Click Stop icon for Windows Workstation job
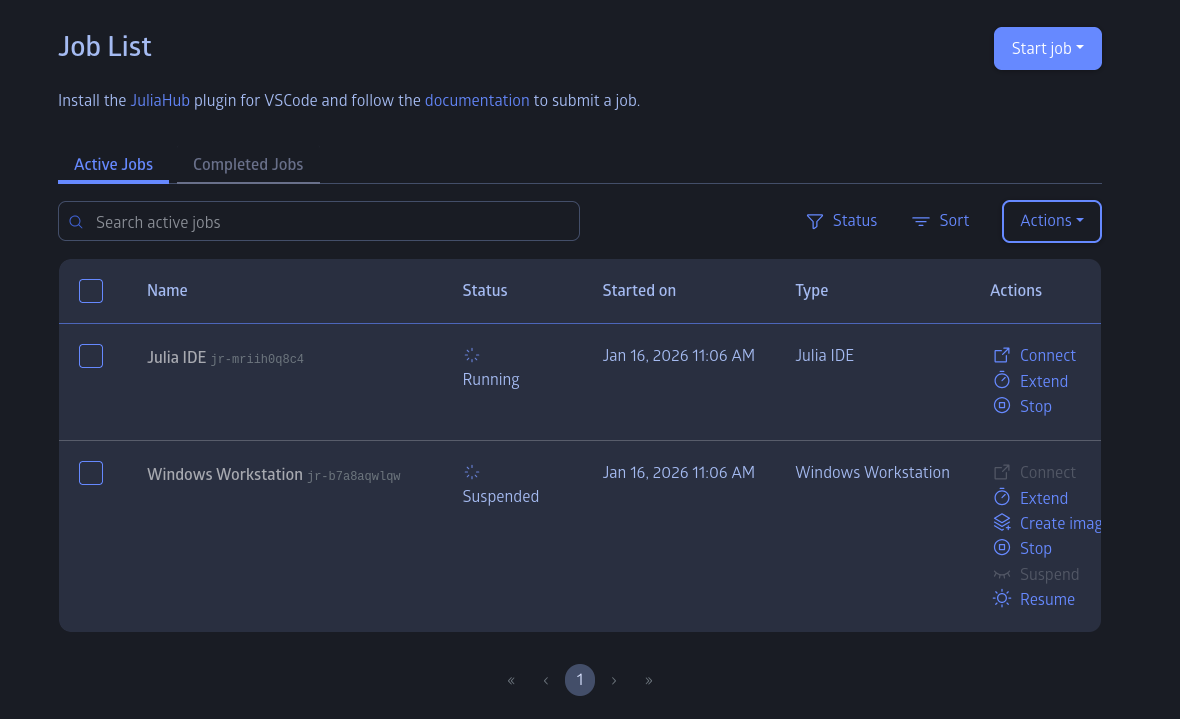 point(1001,548)
